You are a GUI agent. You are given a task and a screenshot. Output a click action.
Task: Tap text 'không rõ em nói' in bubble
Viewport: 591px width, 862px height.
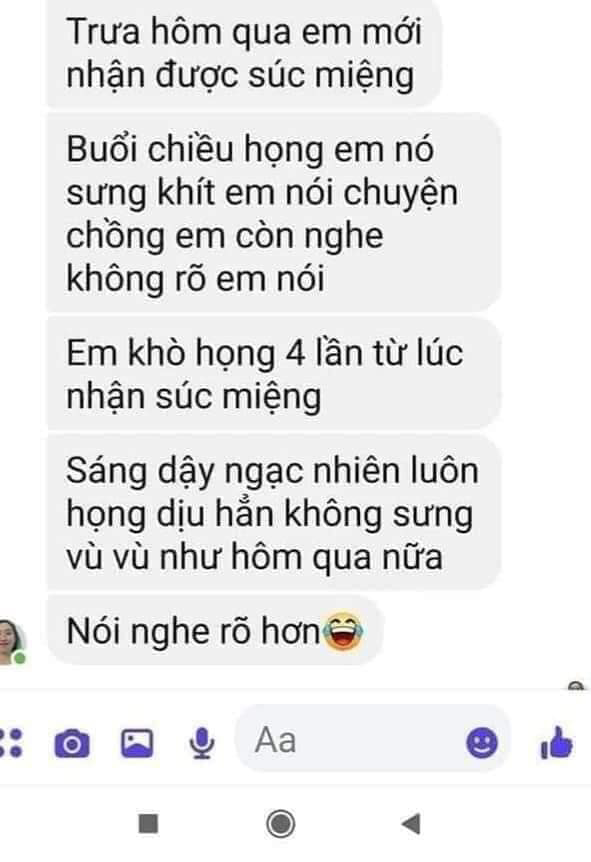click(x=195, y=278)
